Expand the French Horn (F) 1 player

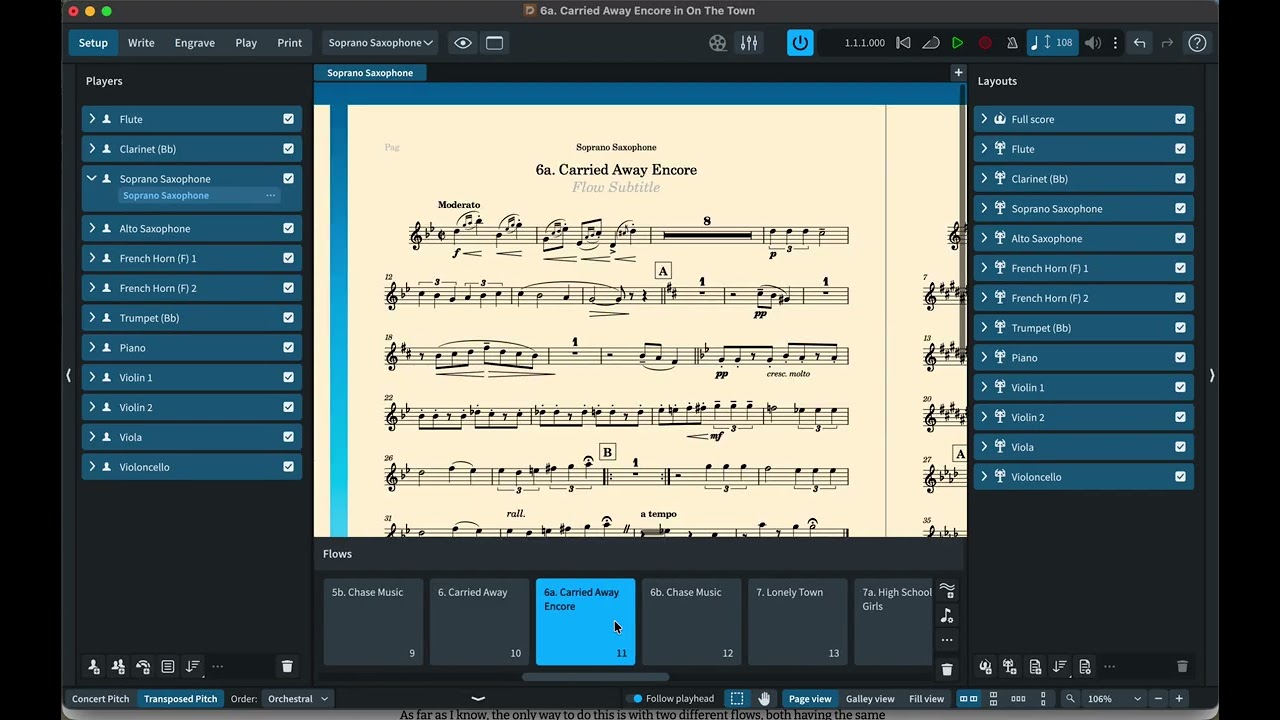click(92, 258)
